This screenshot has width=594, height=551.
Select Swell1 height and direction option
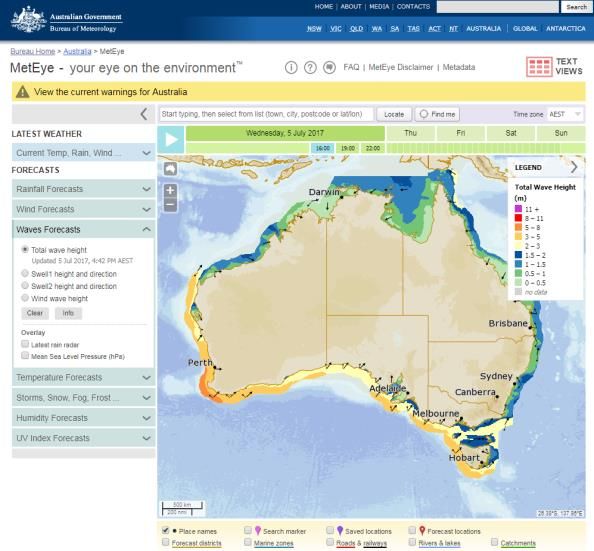pos(25,273)
